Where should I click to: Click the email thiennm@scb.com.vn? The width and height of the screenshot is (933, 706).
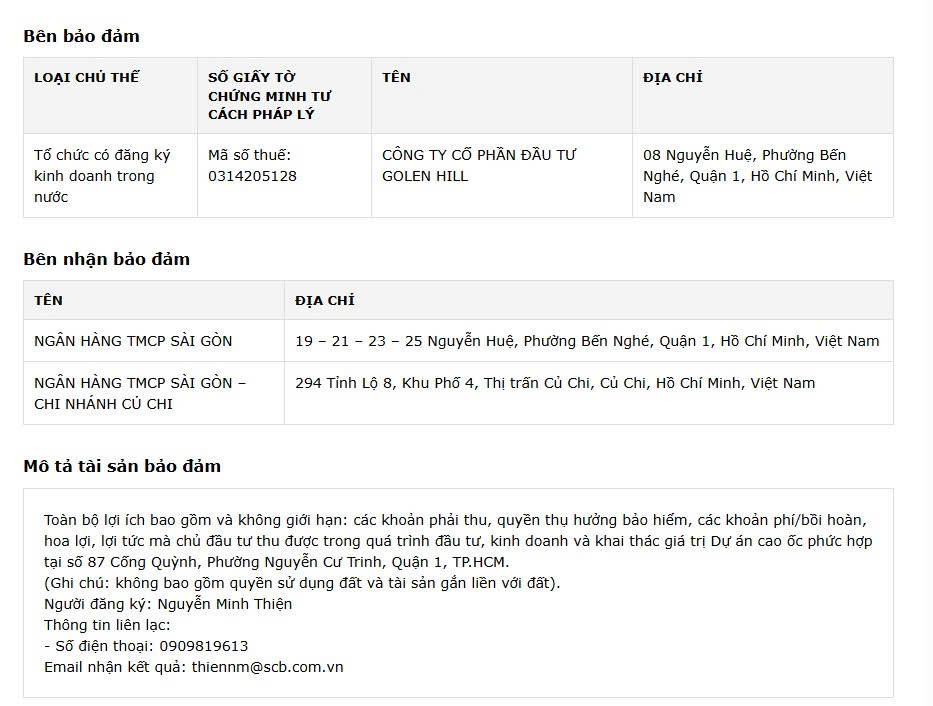pos(267,667)
